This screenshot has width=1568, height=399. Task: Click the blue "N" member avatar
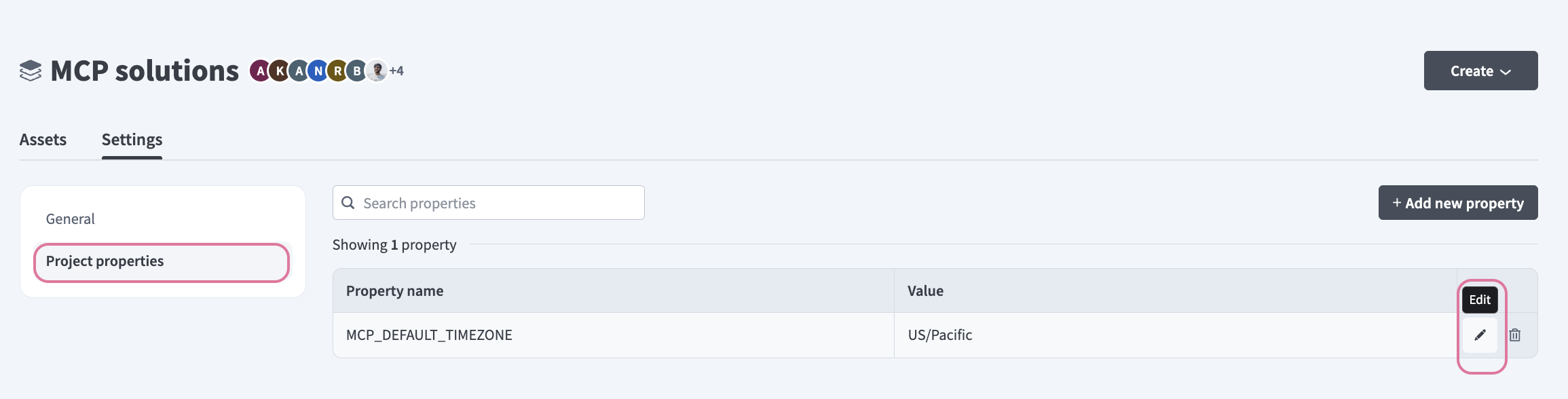pos(318,71)
